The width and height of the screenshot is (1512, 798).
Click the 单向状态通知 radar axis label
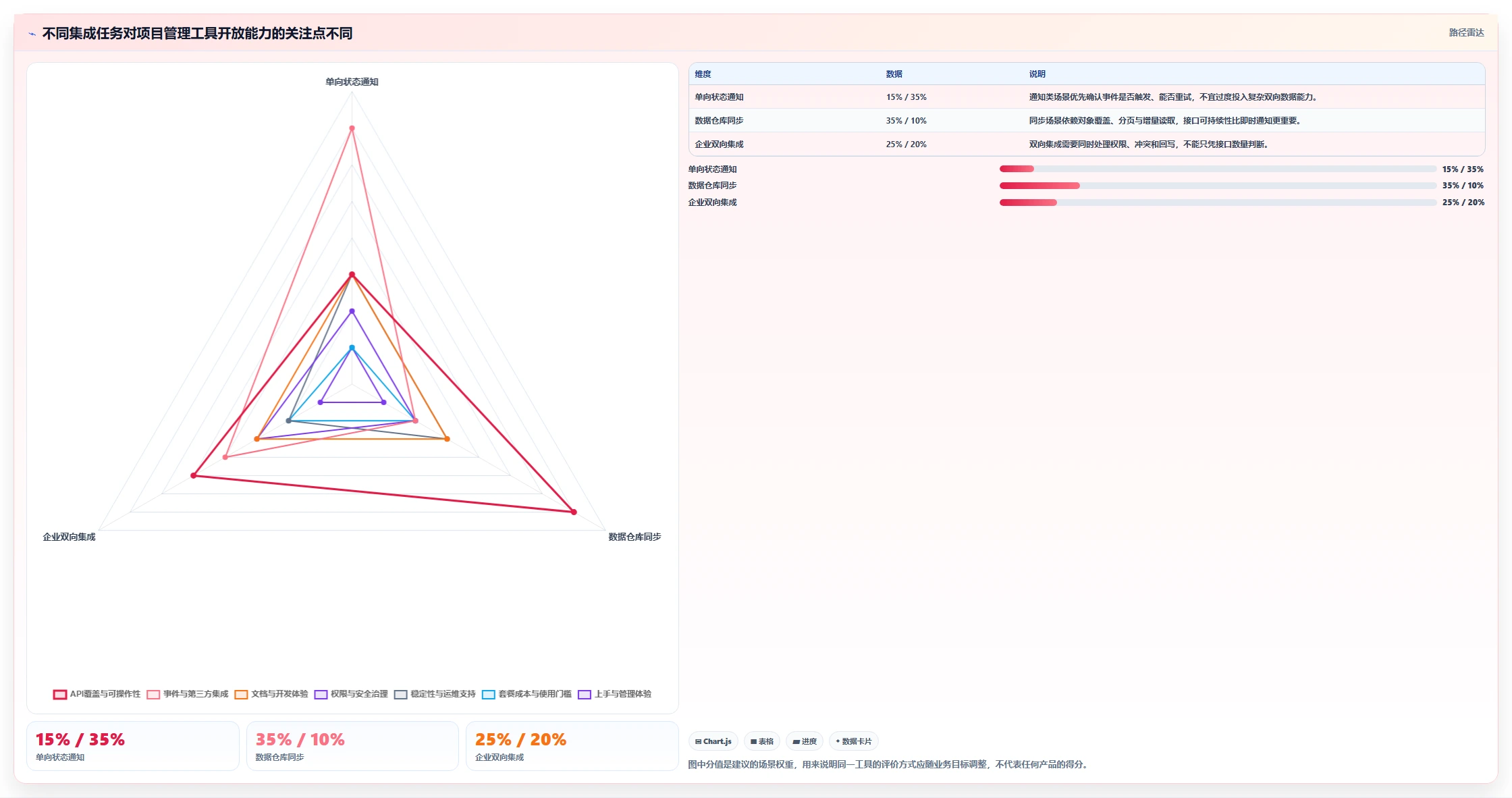352,82
